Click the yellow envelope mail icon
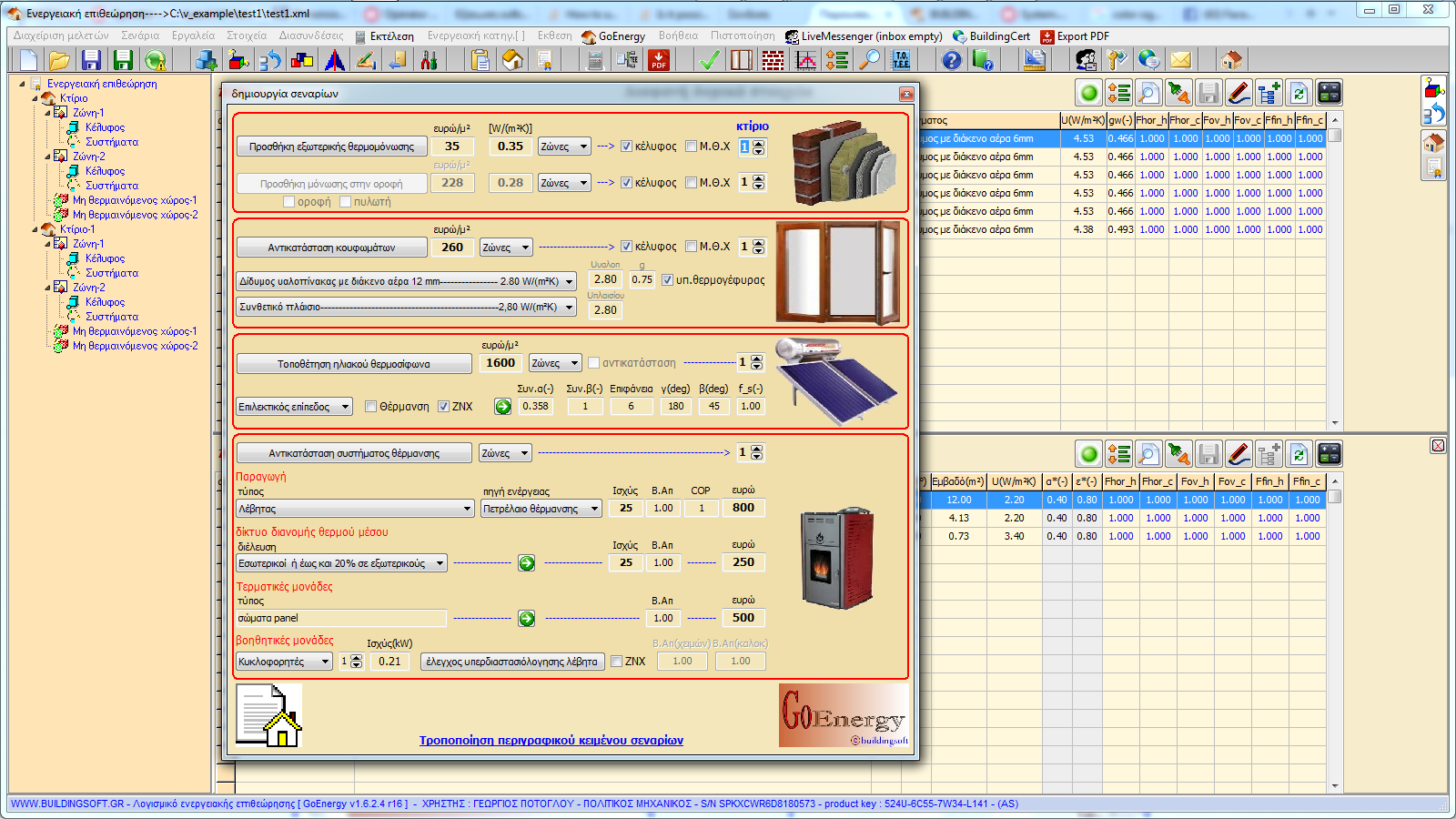1456x819 pixels. click(1180, 60)
